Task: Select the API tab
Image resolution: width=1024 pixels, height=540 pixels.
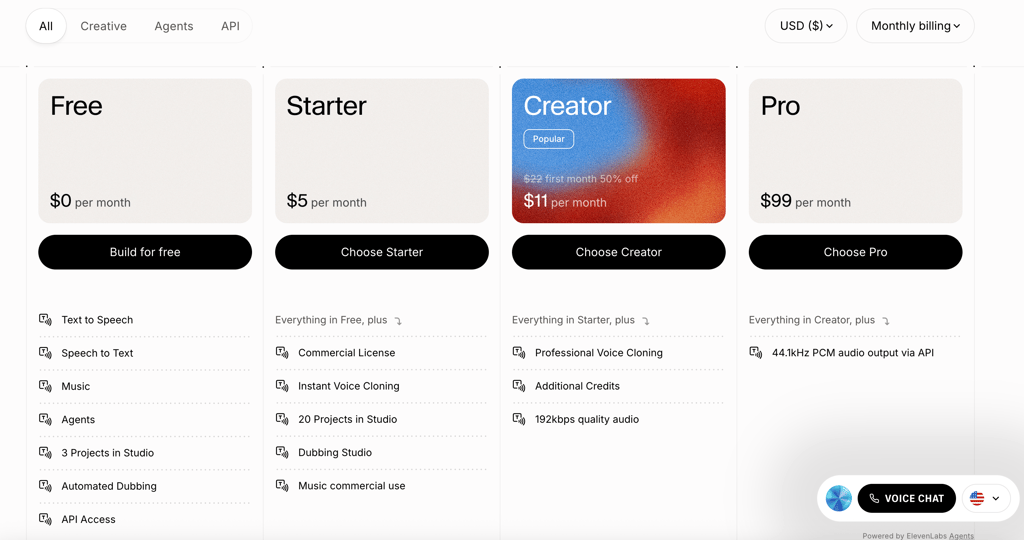Action: coord(230,26)
